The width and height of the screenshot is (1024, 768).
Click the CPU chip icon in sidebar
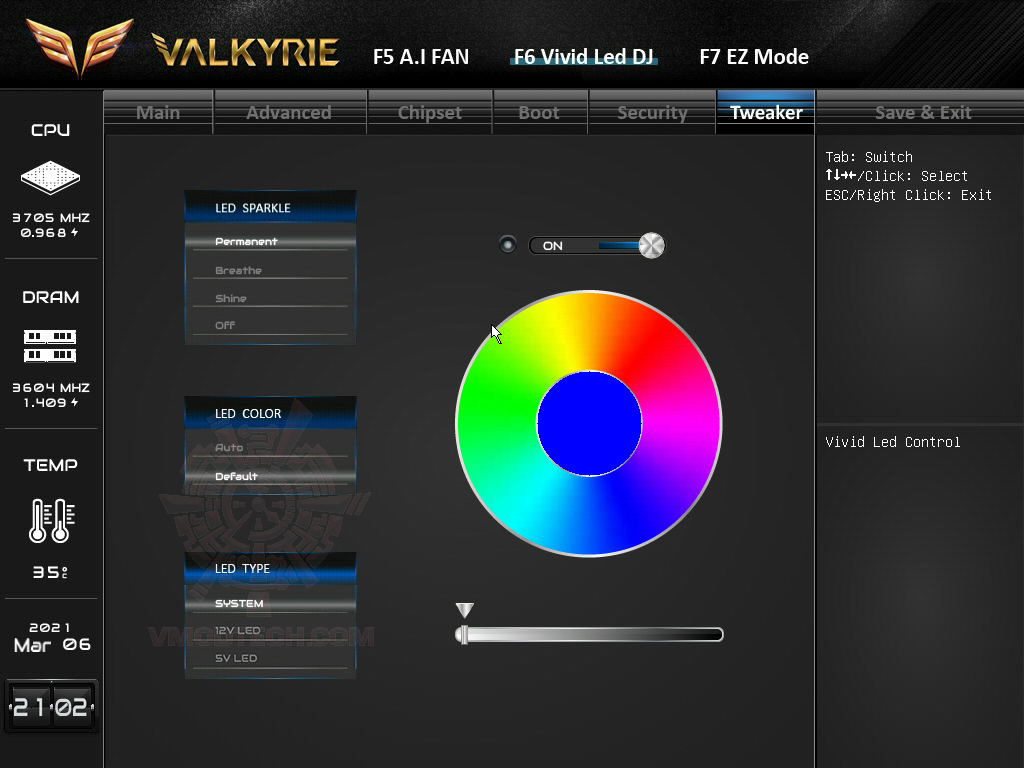click(50, 178)
